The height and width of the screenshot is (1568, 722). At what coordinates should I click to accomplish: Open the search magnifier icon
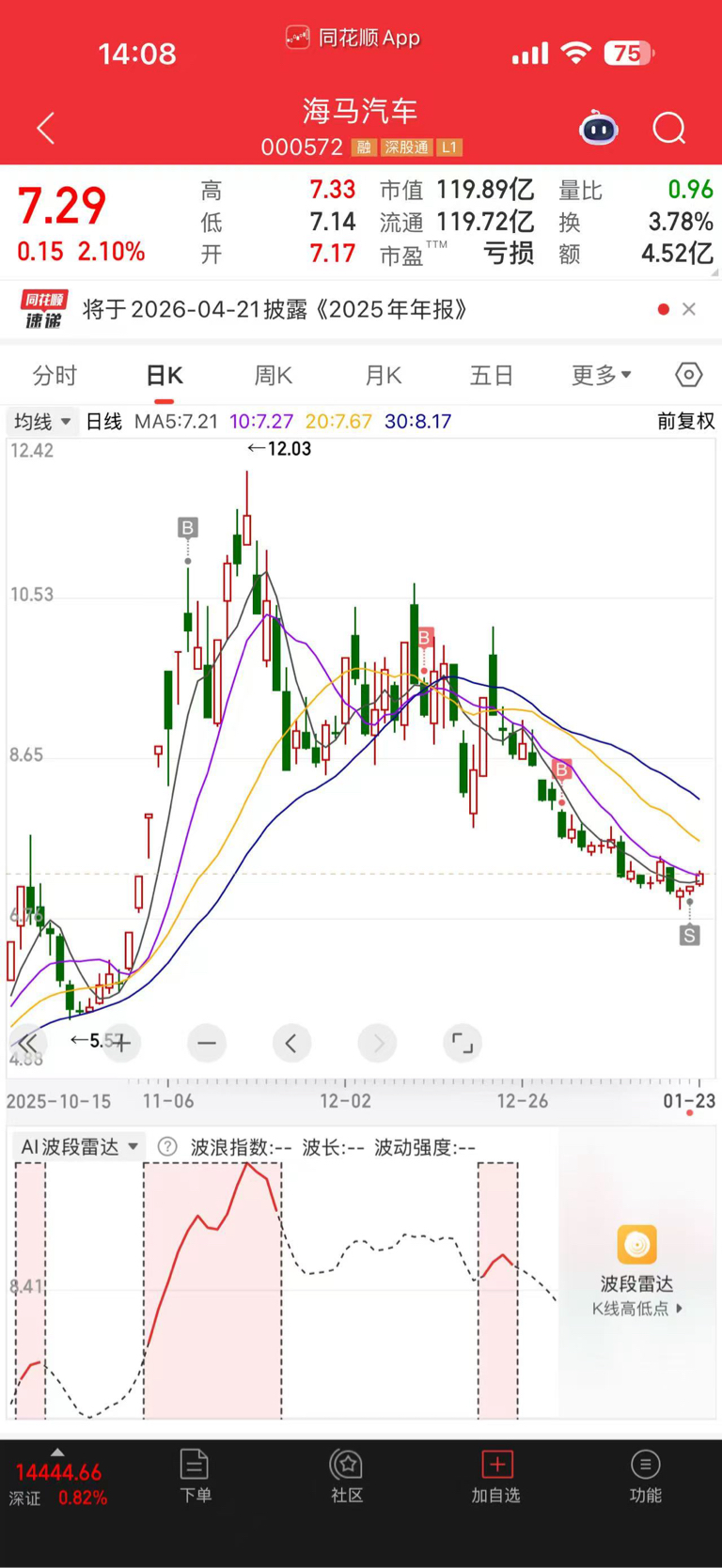click(669, 129)
